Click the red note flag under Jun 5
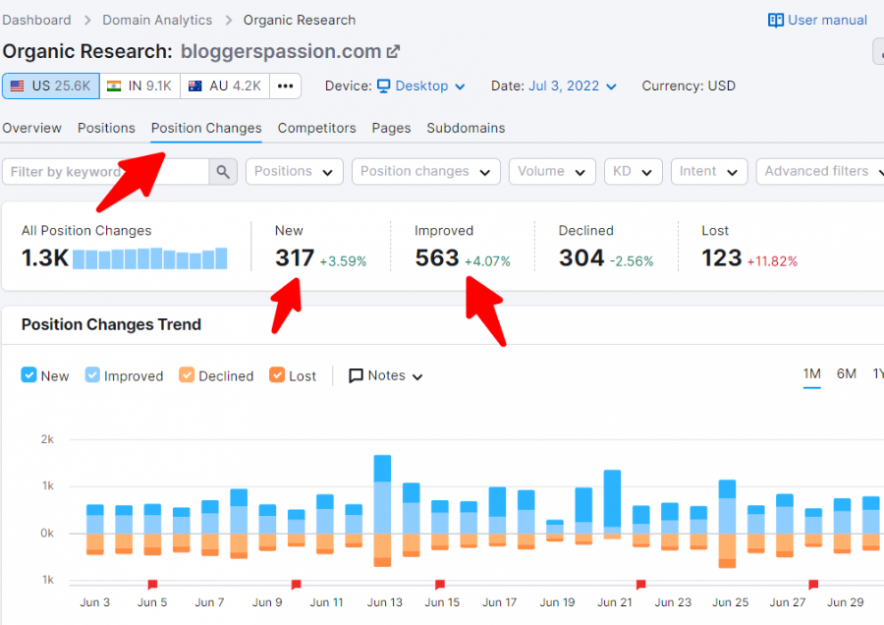This screenshot has width=884, height=625. [152, 584]
